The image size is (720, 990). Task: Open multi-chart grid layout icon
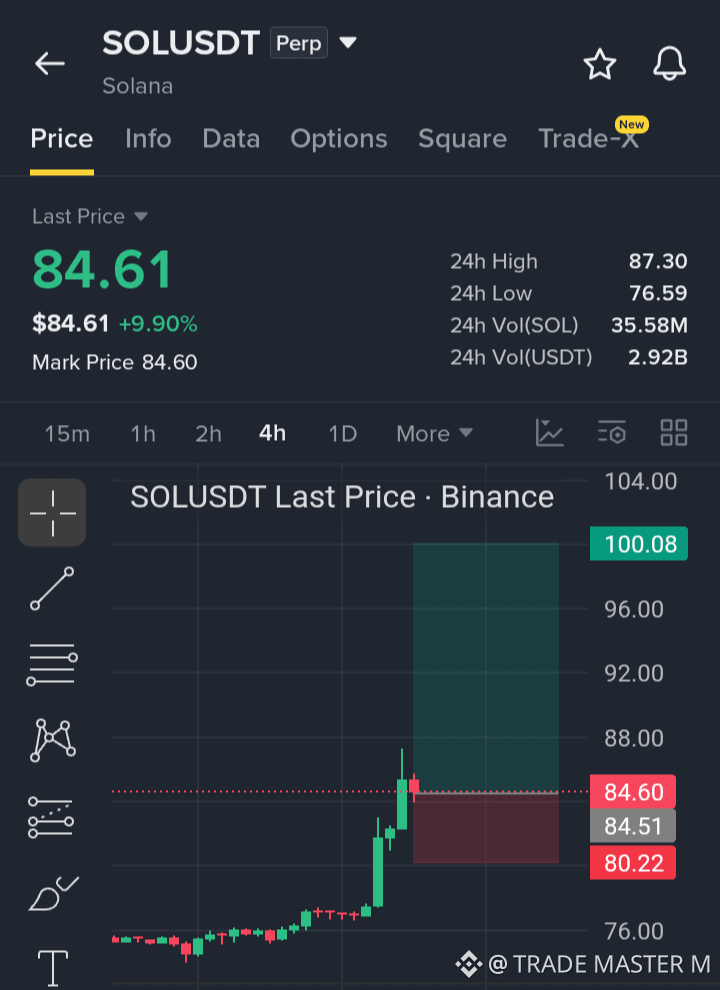pyautogui.click(x=674, y=433)
